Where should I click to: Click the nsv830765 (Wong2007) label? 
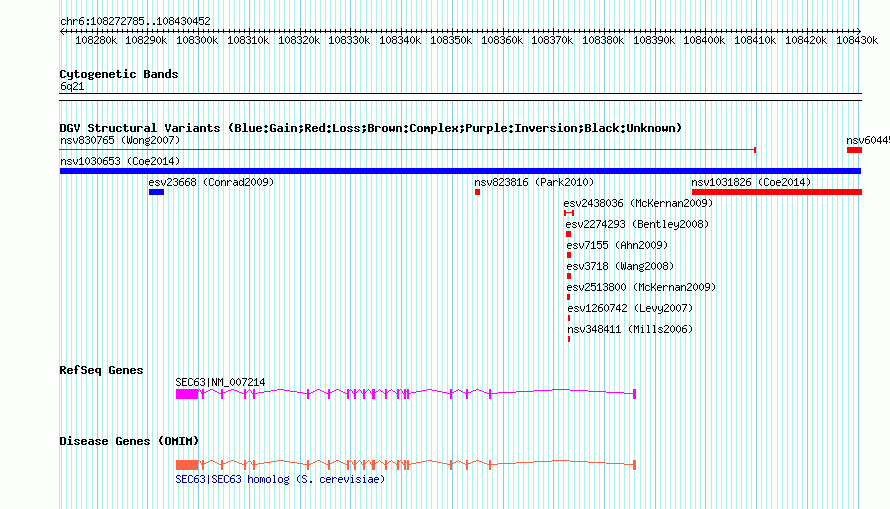pos(120,140)
